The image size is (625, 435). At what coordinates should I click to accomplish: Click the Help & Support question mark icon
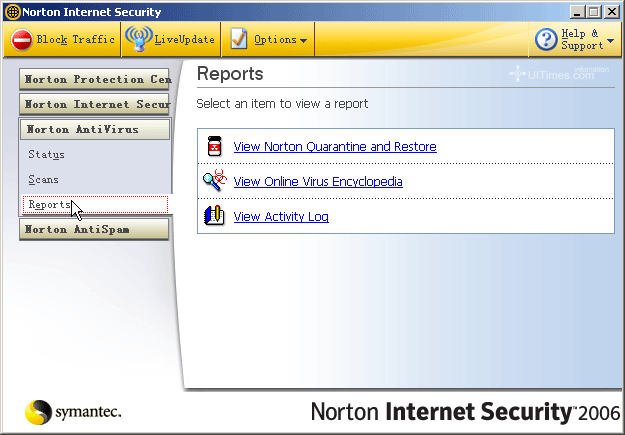point(546,39)
